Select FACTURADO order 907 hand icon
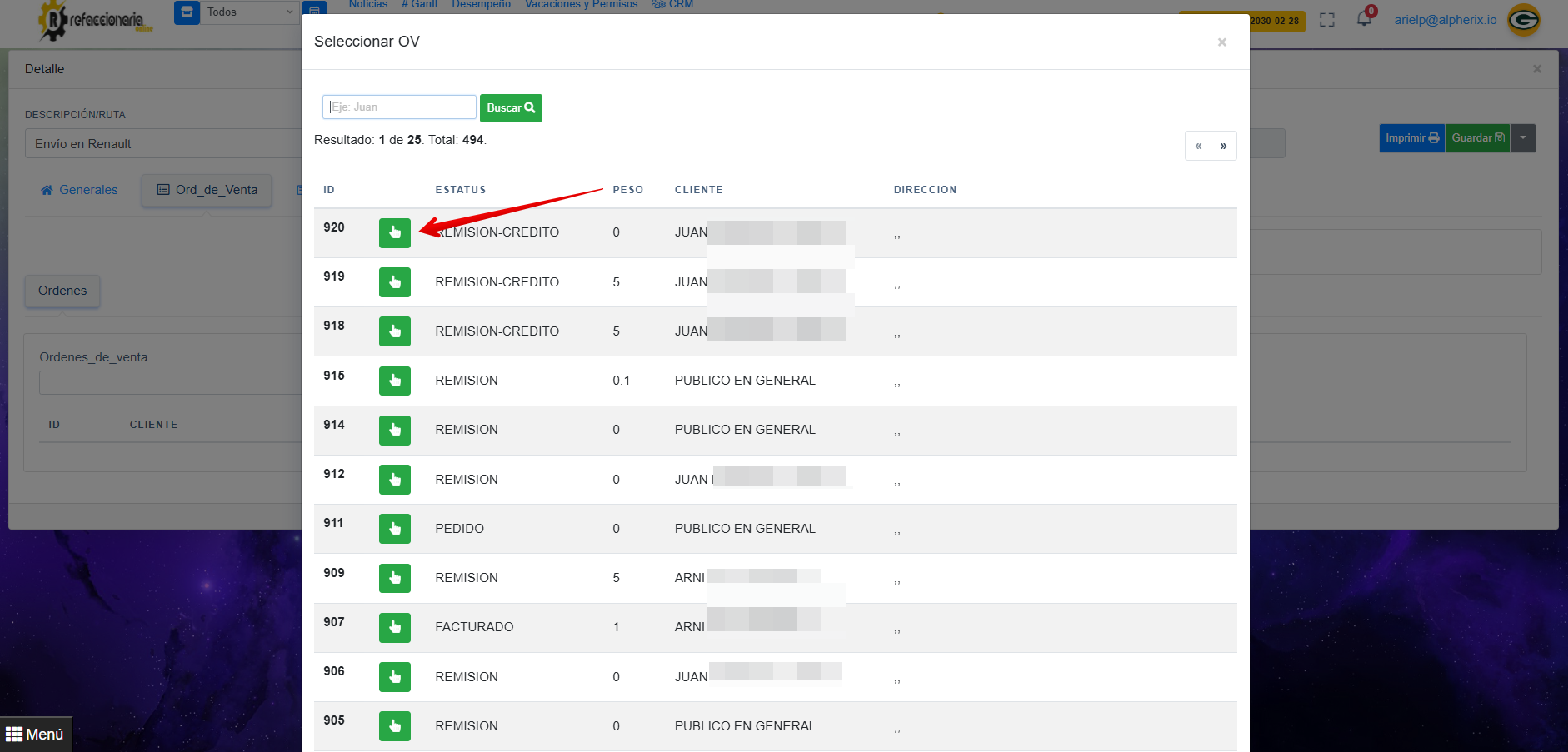This screenshot has height=752, width=1568. [394, 627]
